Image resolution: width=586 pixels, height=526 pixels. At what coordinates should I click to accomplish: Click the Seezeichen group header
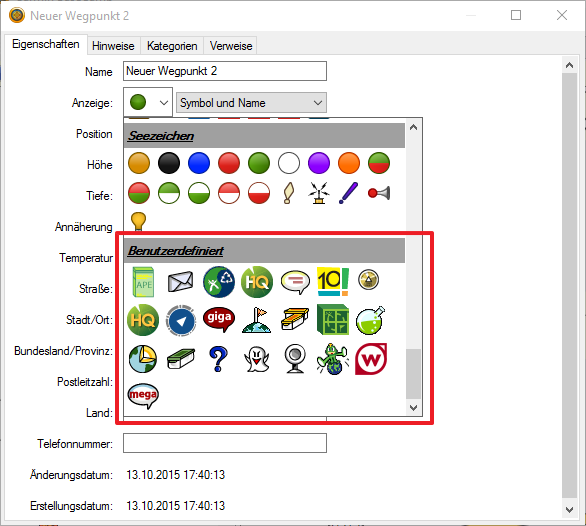(x=265, y=136)
